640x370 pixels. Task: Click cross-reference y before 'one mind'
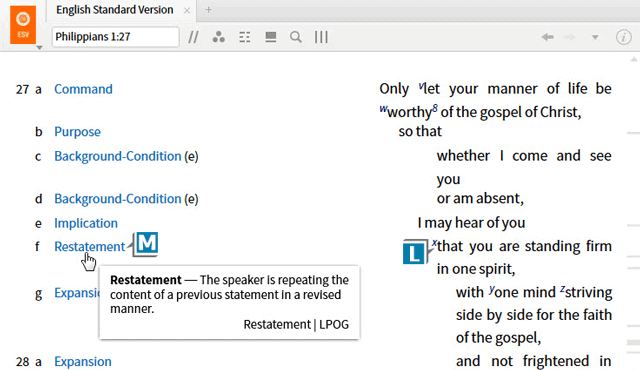pos(492,289)
